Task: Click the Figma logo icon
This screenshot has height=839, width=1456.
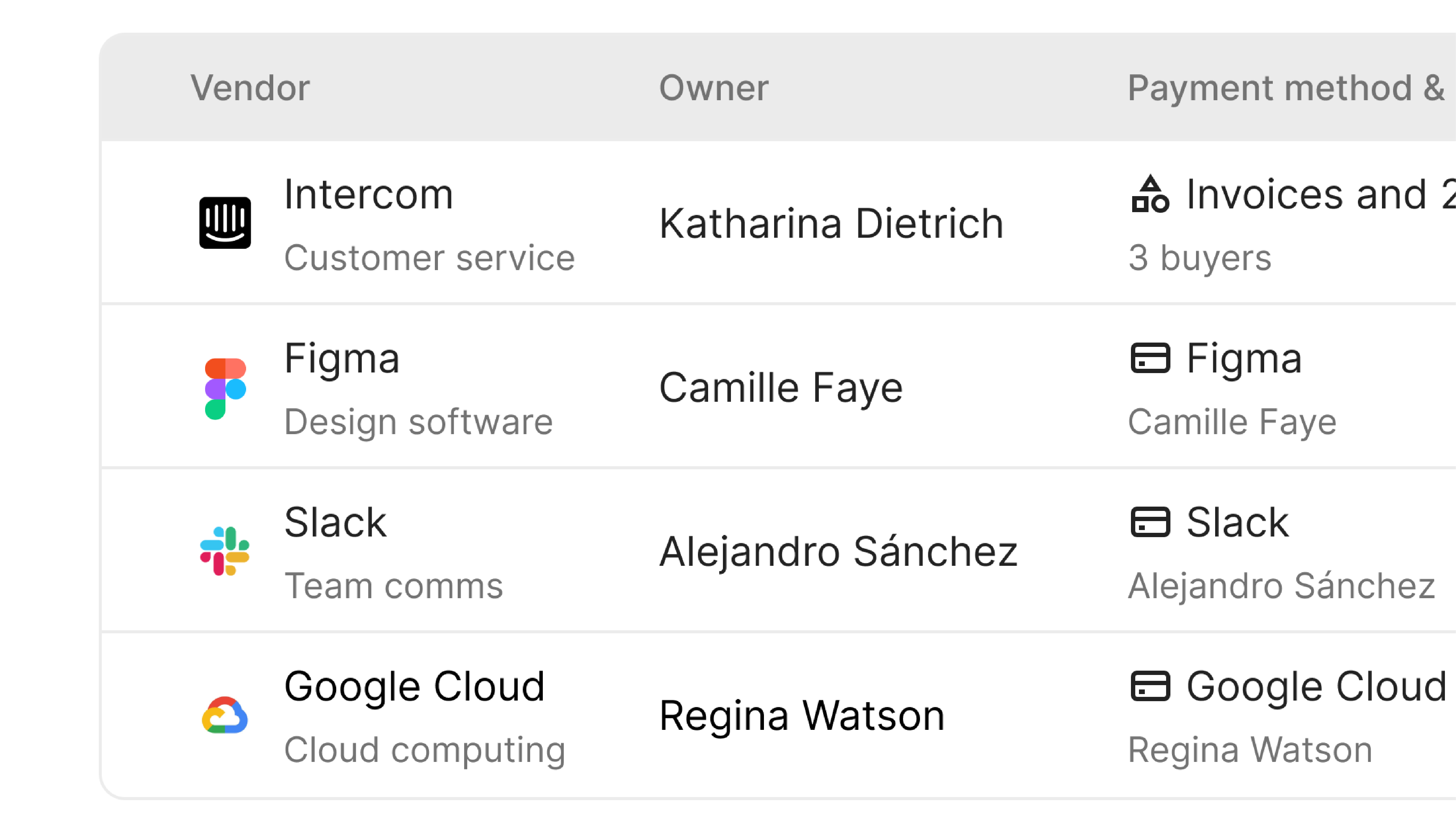Action: coord(225,389)
